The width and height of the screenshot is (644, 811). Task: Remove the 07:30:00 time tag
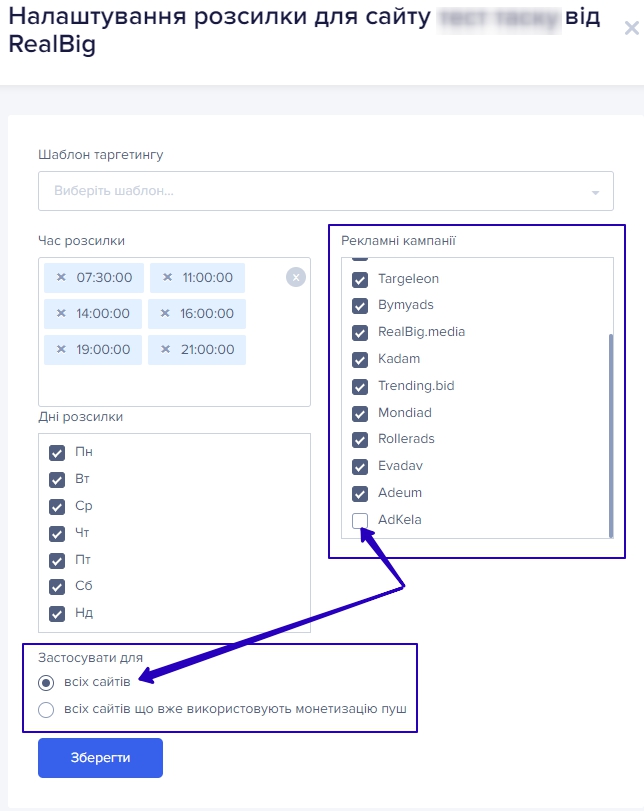[61, 277]
